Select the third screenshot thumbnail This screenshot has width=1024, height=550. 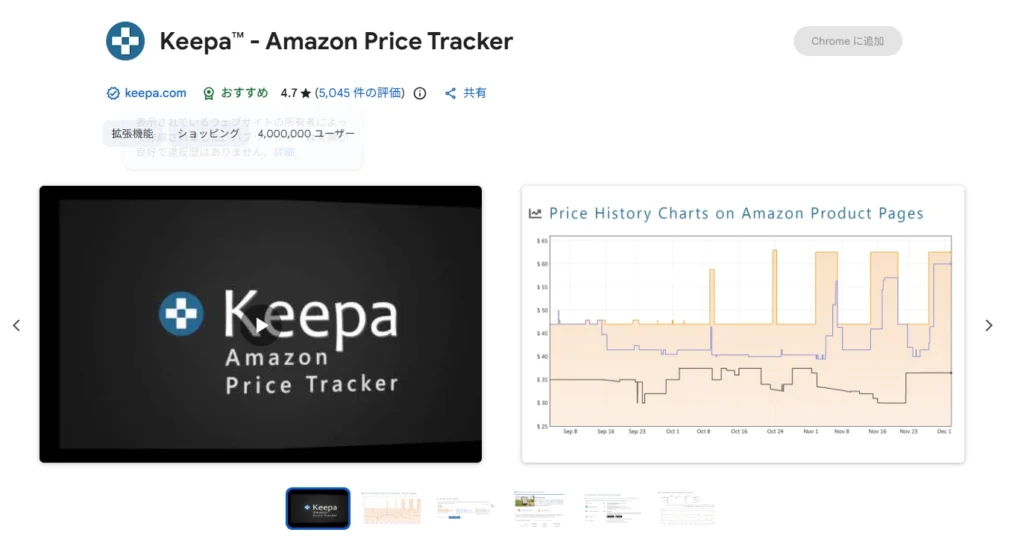tap(465, 508)
